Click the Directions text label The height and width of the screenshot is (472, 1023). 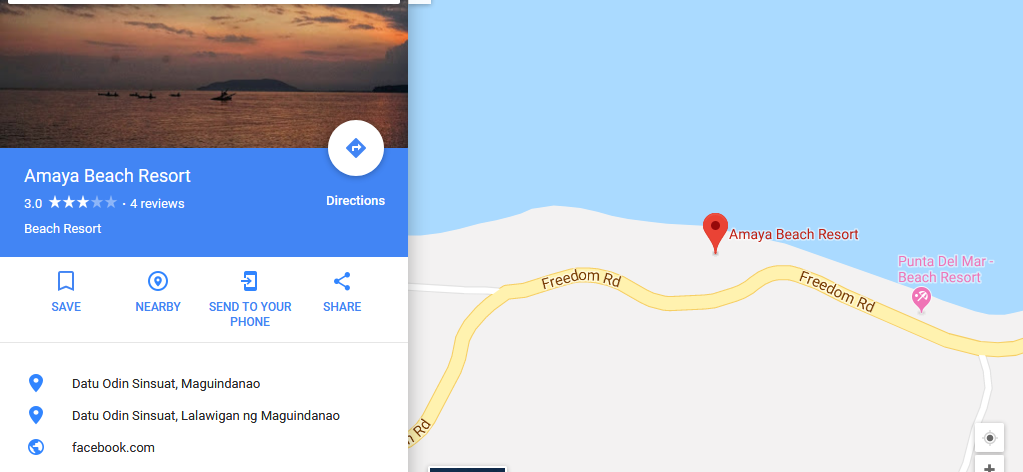[356, 201]
